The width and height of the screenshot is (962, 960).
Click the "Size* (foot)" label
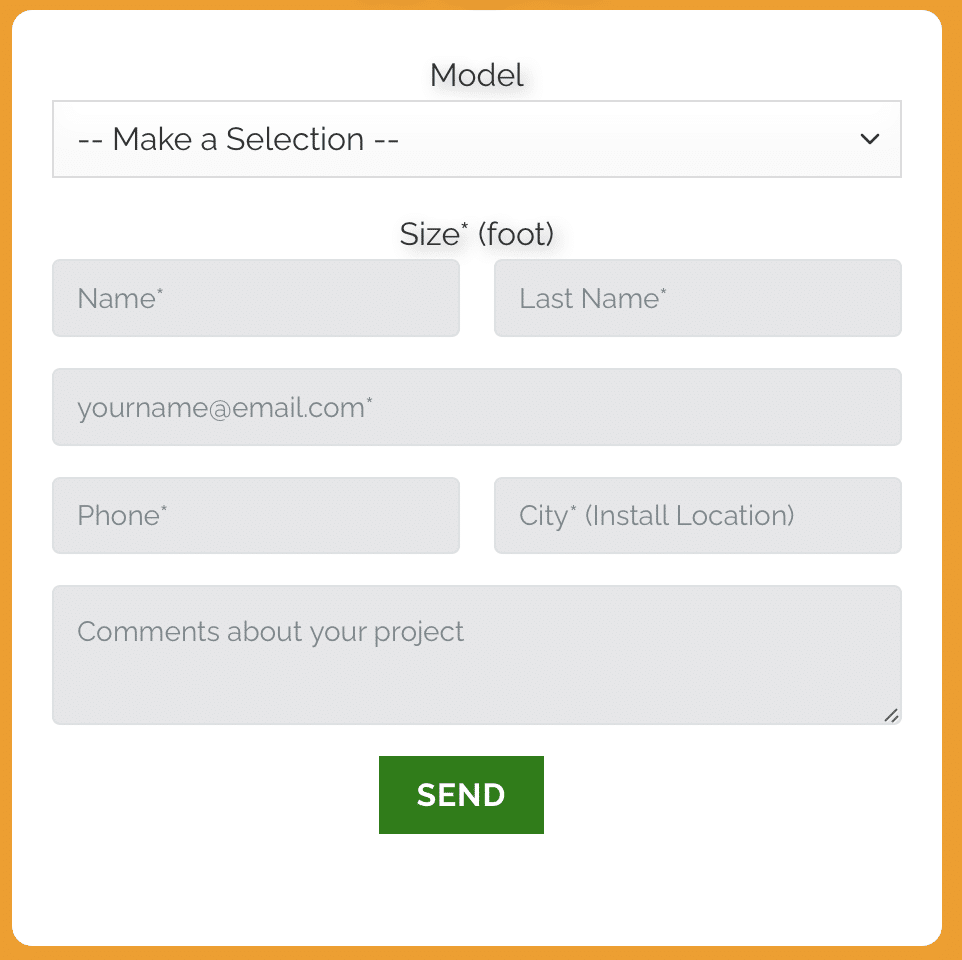point(476,234)
